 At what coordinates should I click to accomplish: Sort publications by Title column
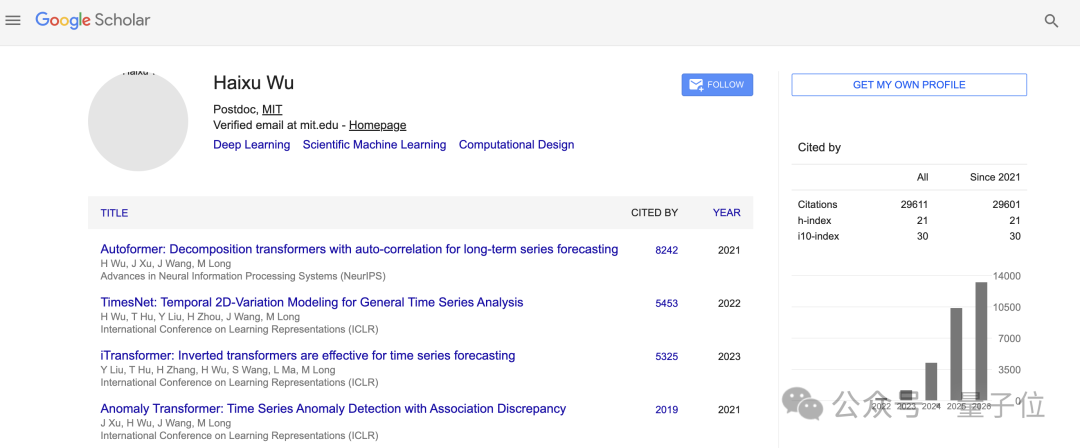point(114,213)
